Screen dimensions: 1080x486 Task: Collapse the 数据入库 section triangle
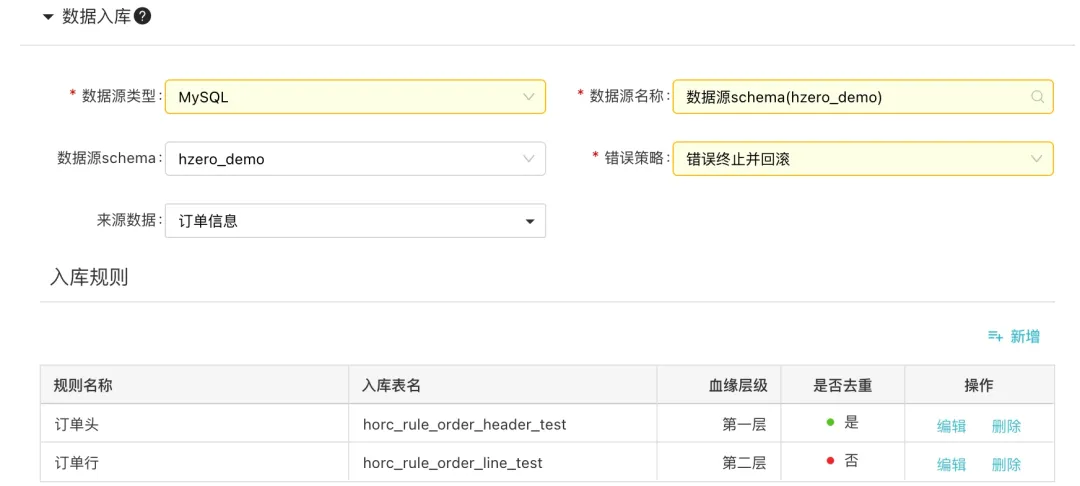coord(48,18)
